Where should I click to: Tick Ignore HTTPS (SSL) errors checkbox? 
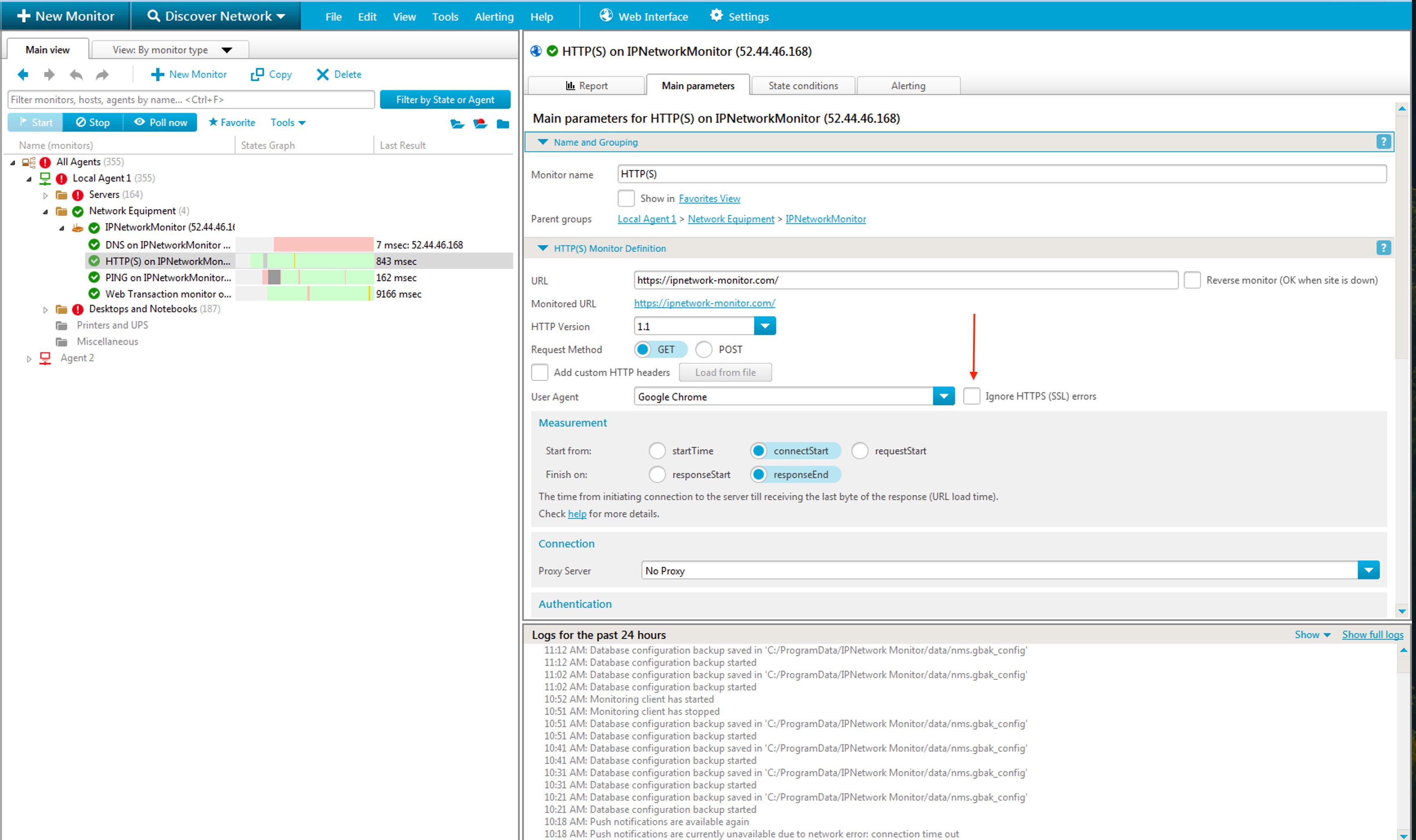click(x=972, y=396)
